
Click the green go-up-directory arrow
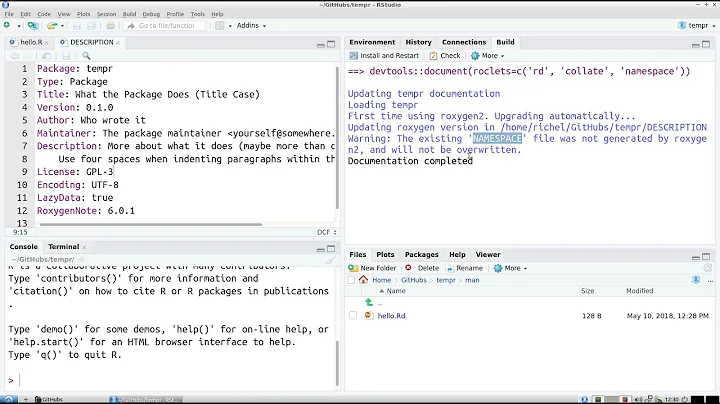pyautogui.click(x=369, y=302)
